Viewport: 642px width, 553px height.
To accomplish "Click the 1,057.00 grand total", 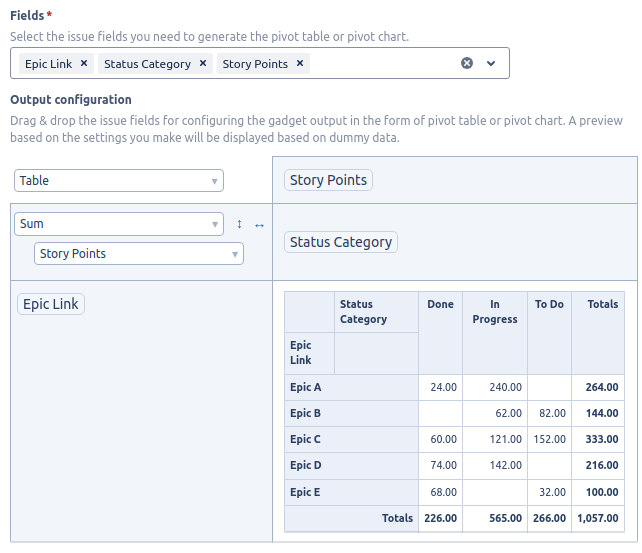I will [x=598, y=518].
